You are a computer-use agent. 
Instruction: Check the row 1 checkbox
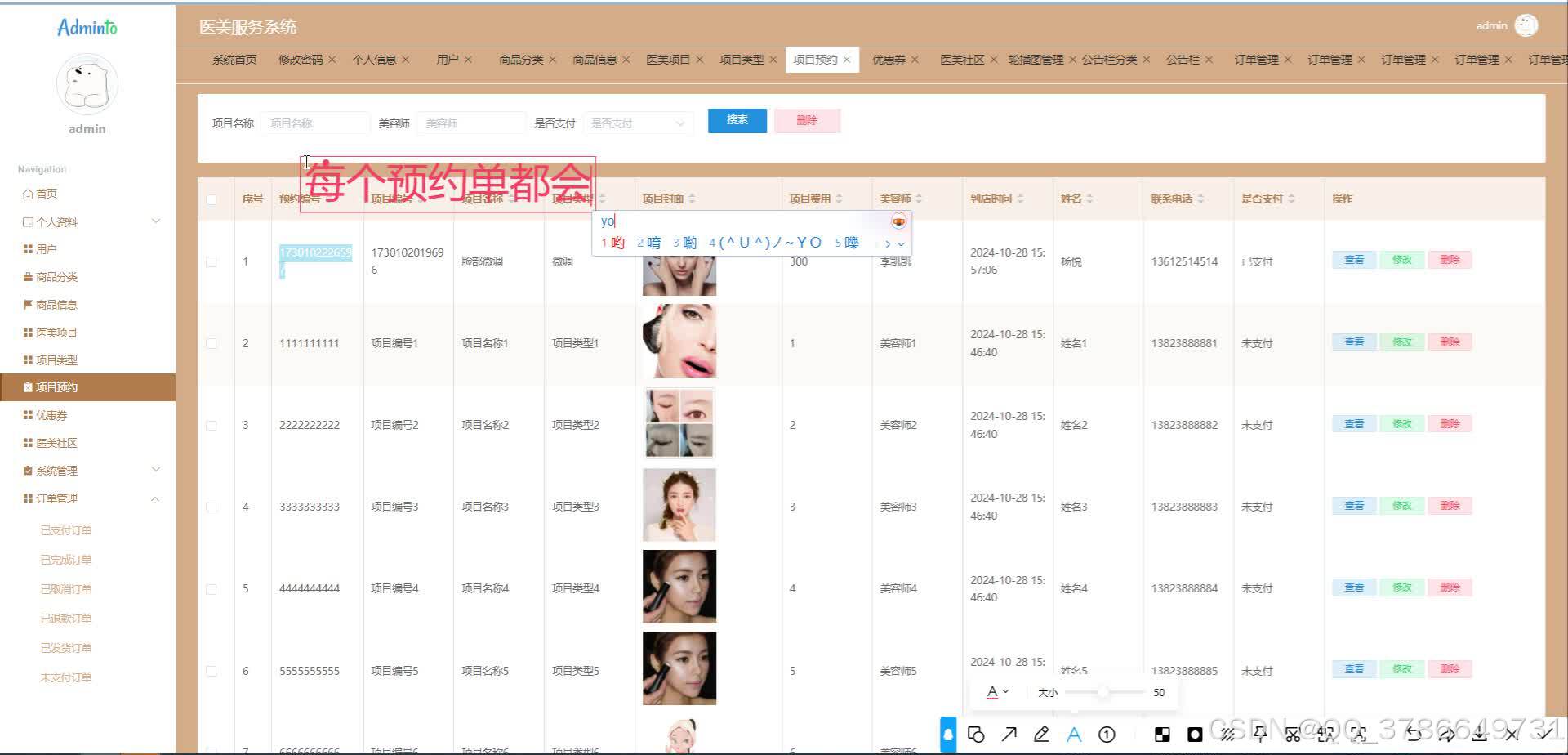point(212,261)
